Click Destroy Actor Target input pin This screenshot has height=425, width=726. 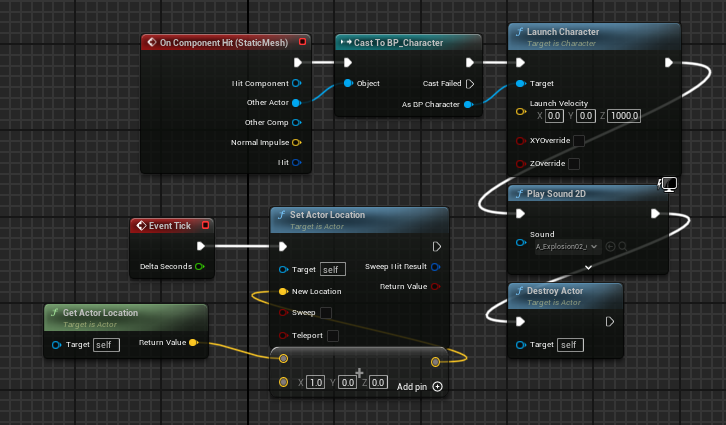click(x=520, y=345)
